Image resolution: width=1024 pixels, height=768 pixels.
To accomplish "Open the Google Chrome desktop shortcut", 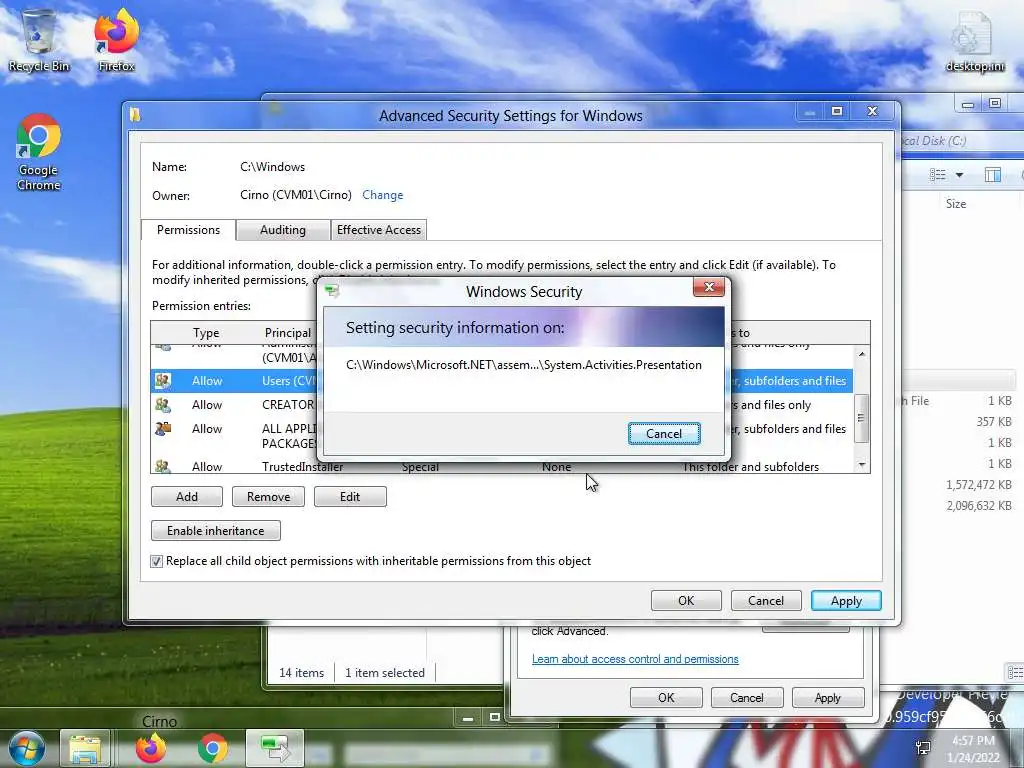I will [39, 152].
